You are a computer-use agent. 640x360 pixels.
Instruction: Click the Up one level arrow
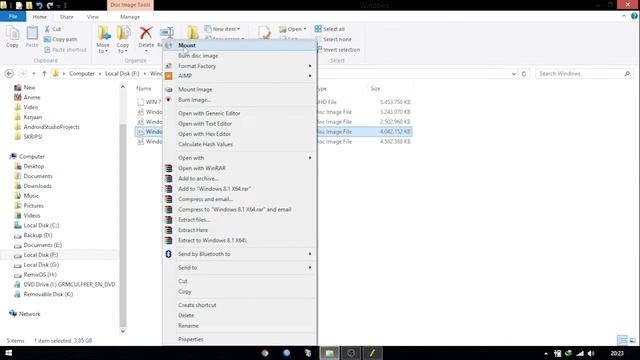[44, 73]
